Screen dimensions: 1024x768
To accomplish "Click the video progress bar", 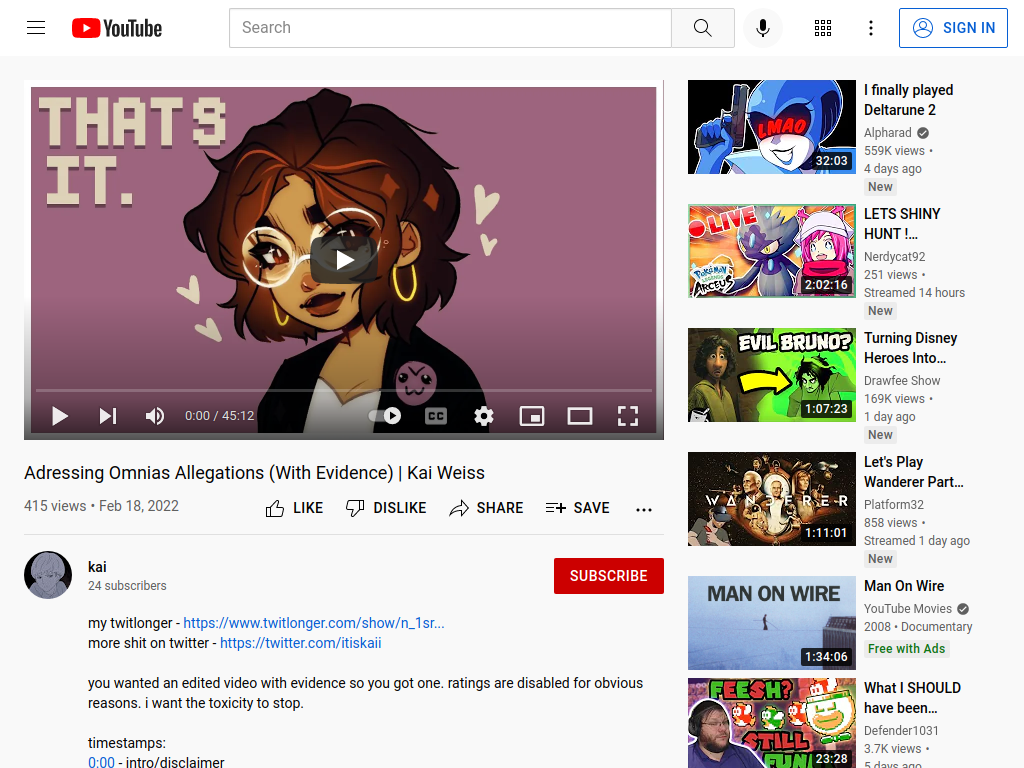I will 344,391.
